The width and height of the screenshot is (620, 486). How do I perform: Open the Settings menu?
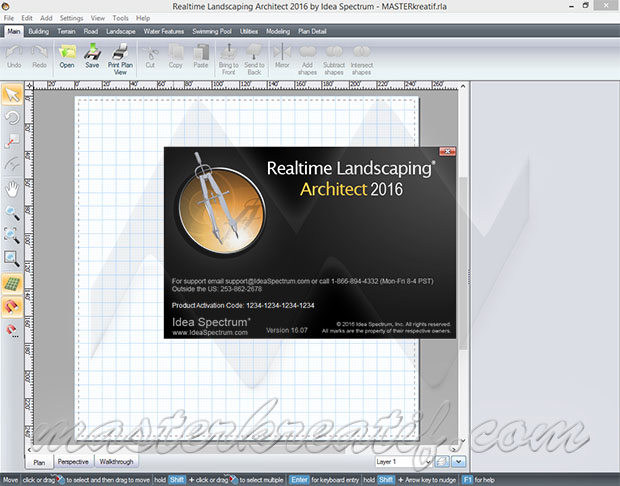point(71,18)
